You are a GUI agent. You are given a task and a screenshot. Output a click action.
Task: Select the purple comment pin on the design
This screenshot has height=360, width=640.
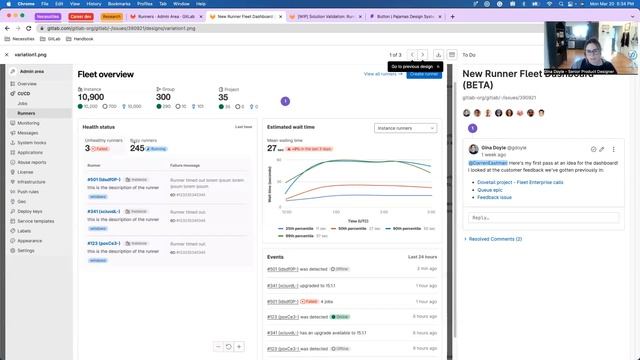coord(285,101)
